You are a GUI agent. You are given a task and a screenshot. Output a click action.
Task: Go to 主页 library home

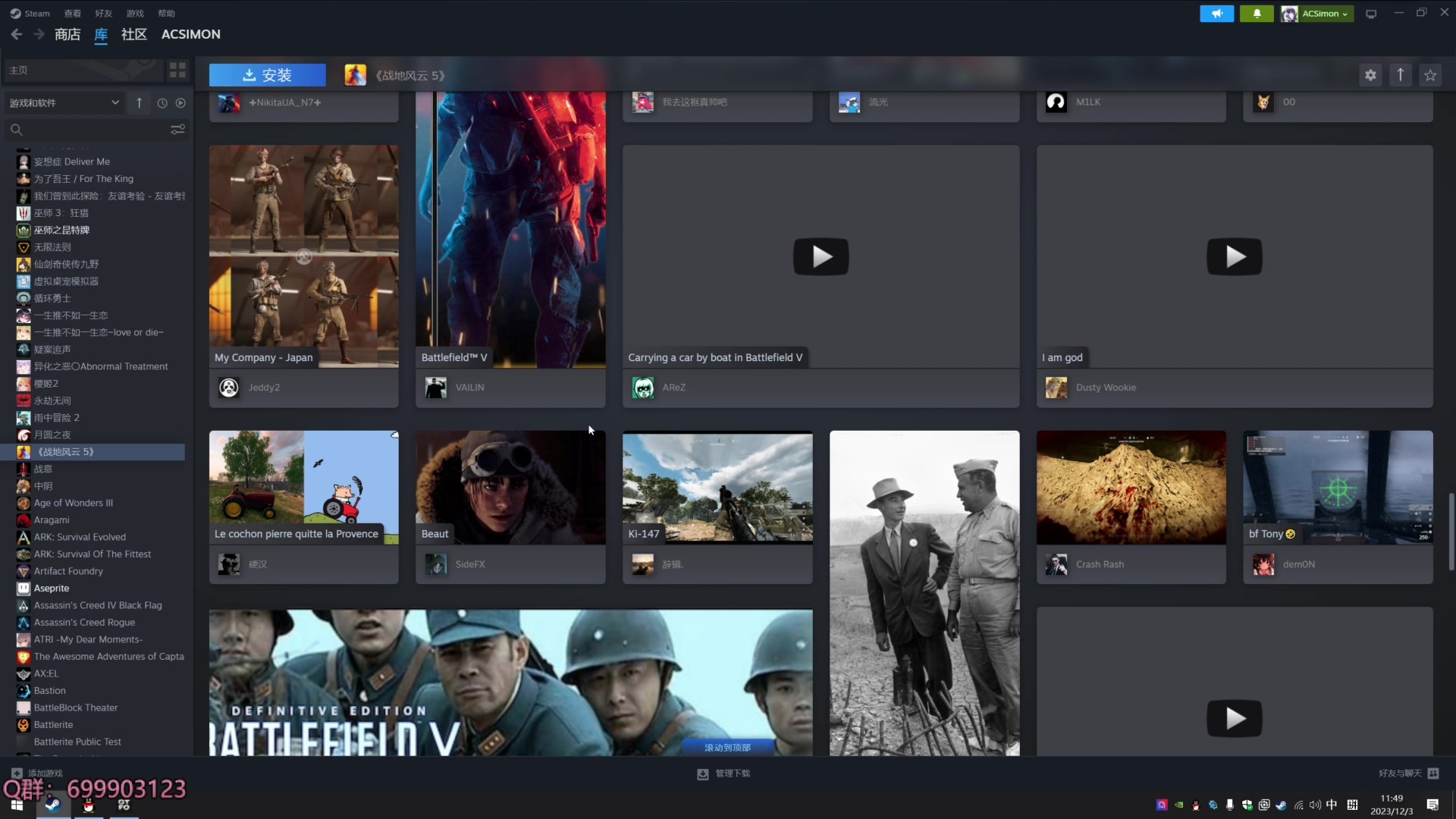[x=83, y=71]
